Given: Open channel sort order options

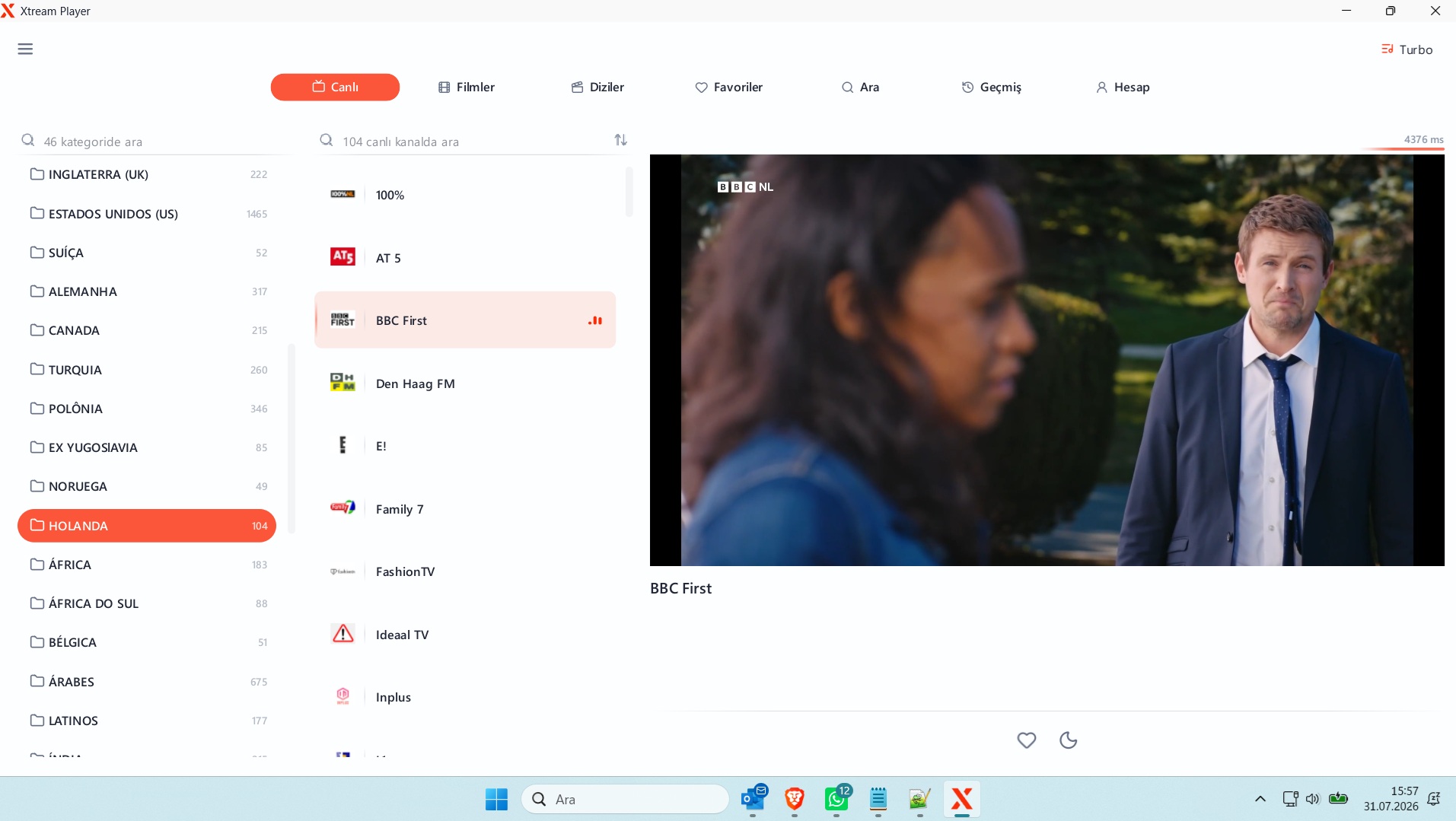Looking at the screenshot, I should pos(621,140).
